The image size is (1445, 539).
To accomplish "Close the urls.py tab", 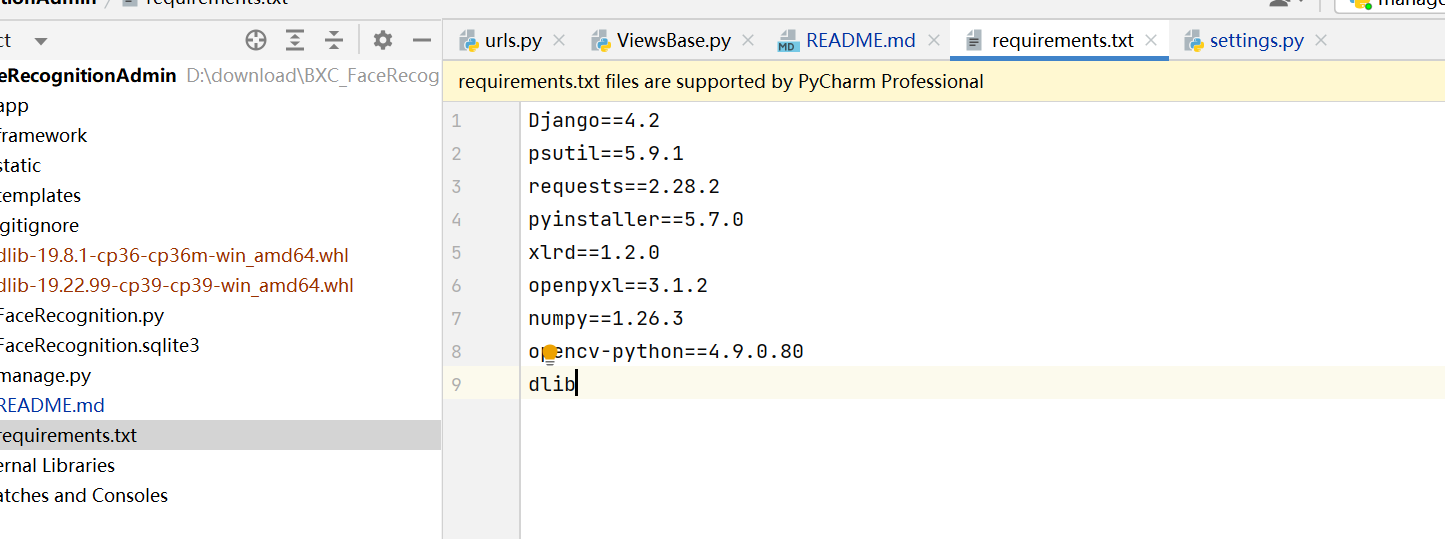I will tap(559, 40).
